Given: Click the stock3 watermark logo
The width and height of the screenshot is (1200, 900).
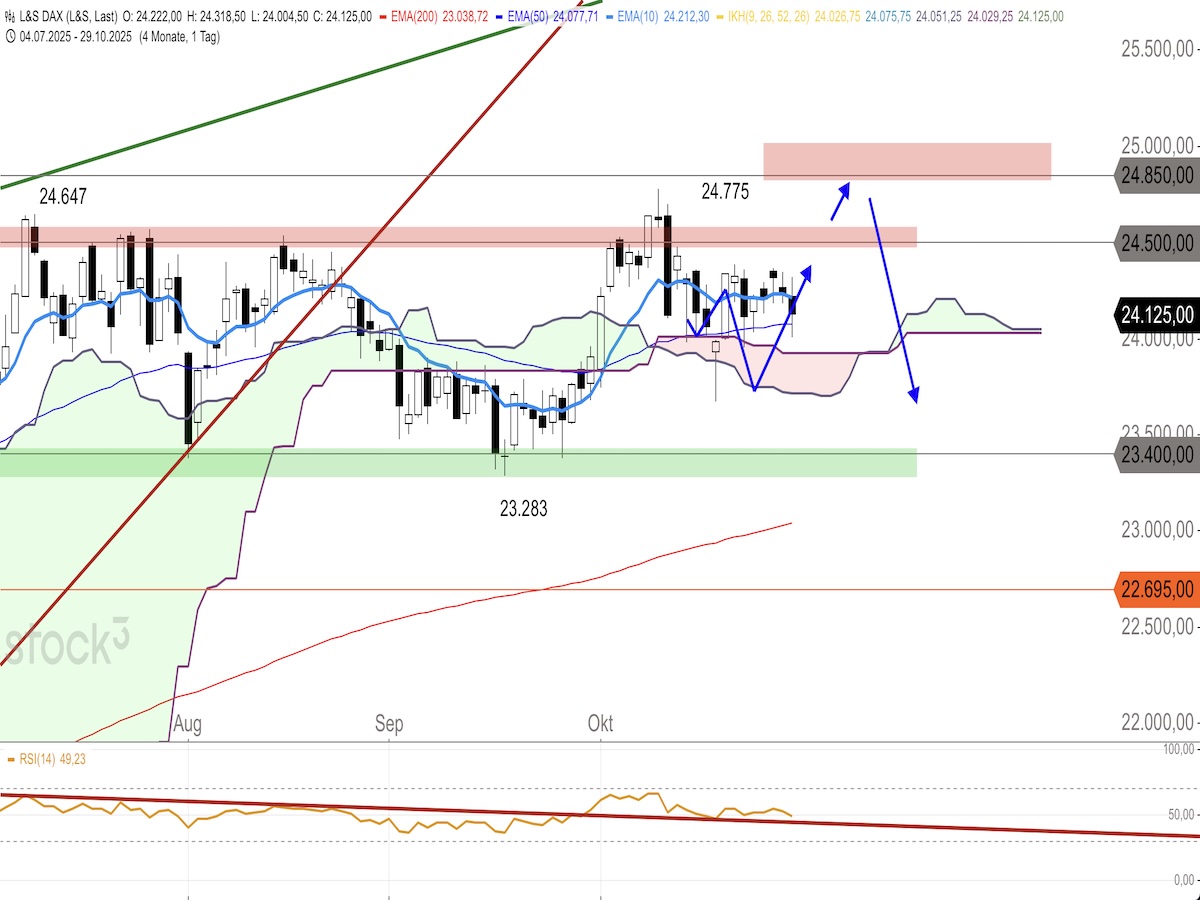Looking at the screenshot, I should pyautogui.click(x=66, y=645).
